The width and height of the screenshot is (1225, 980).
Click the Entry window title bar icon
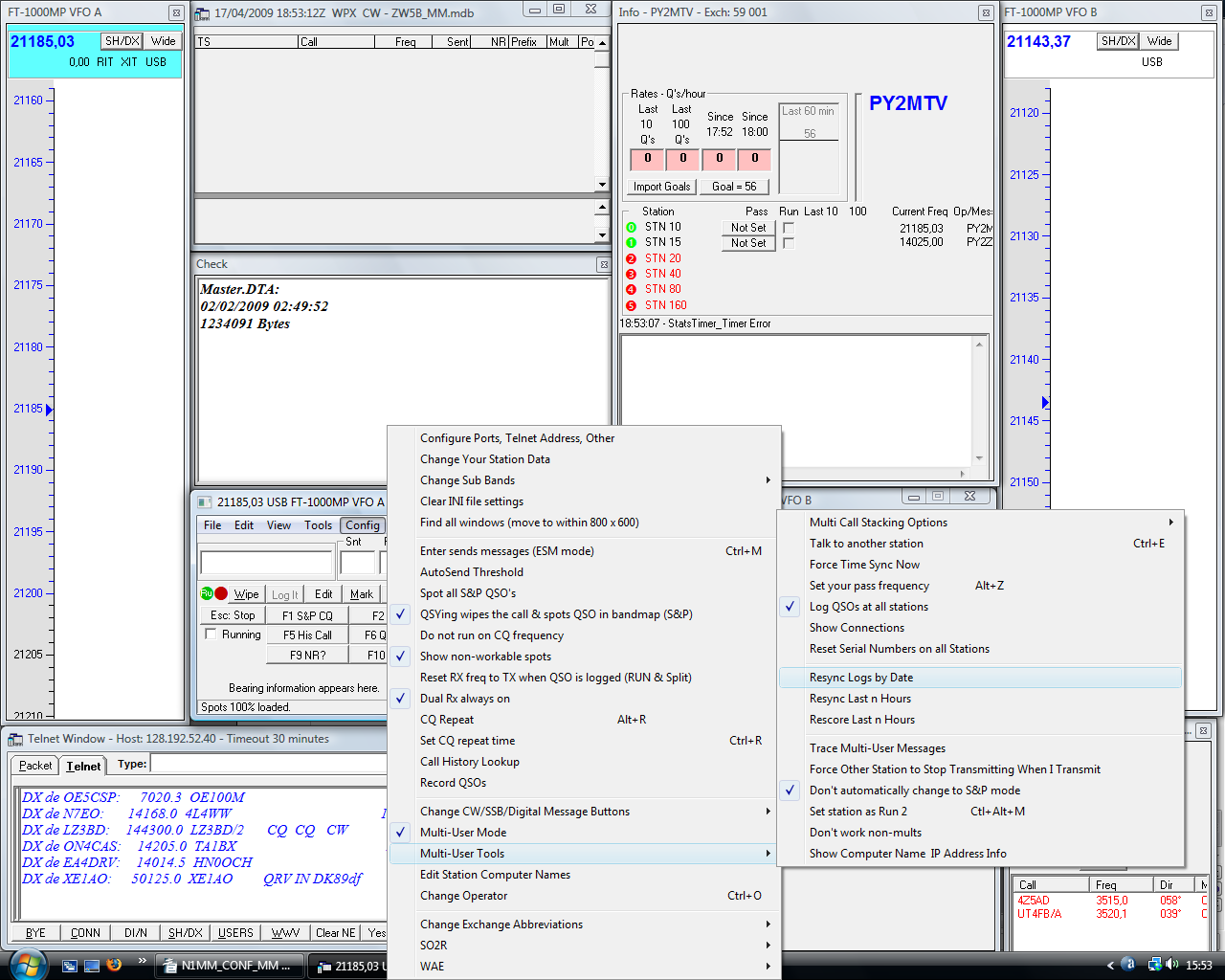click(x=204, y=501)
